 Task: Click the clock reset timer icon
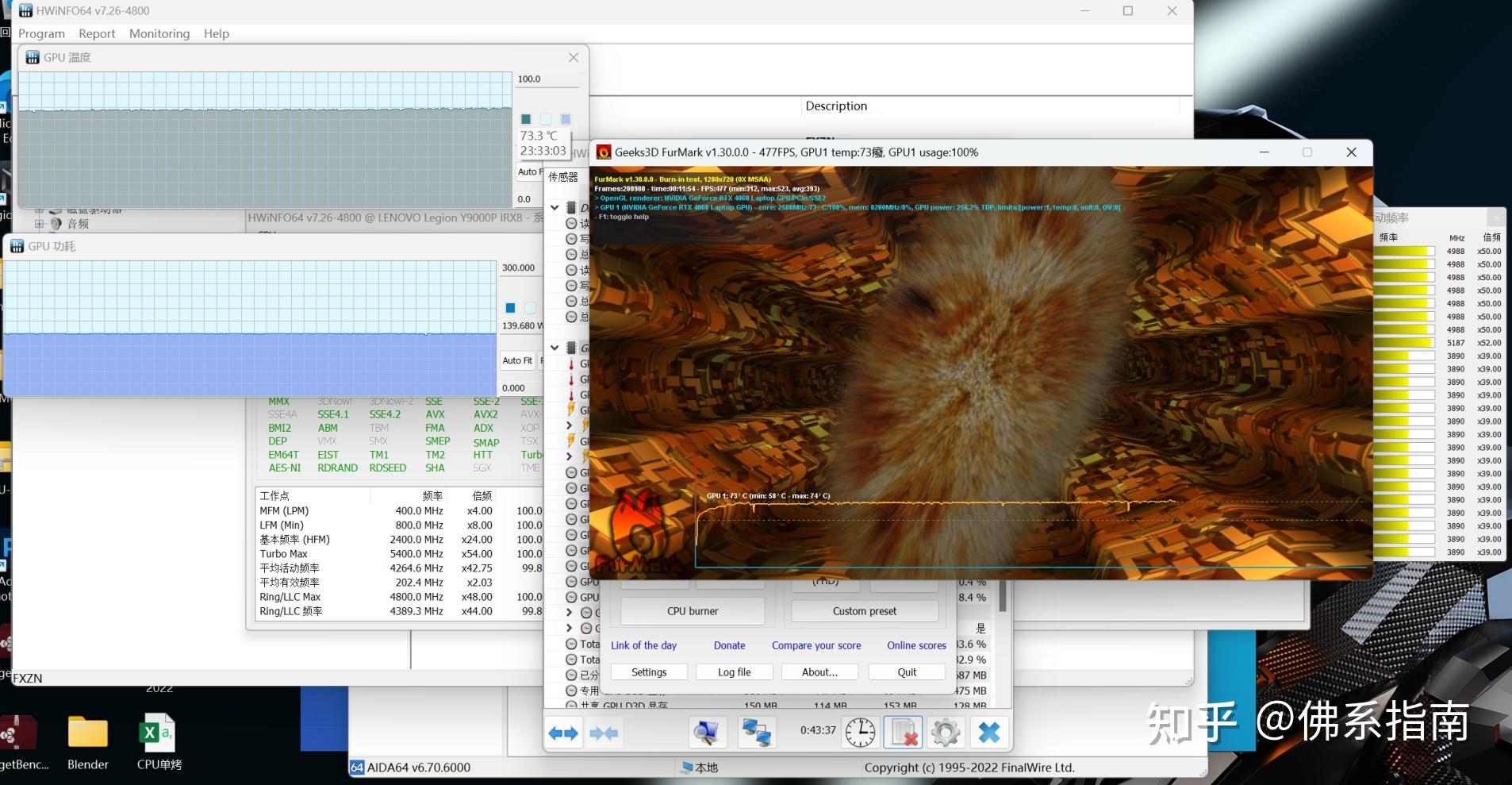coord(860,733)
